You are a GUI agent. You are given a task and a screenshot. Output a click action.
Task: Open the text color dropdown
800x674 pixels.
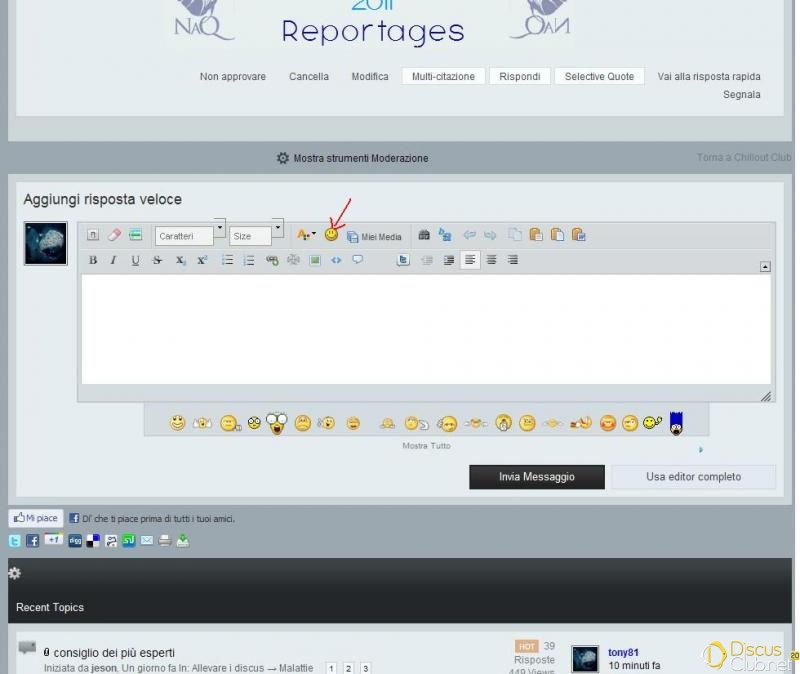click(x=306, y=235)
